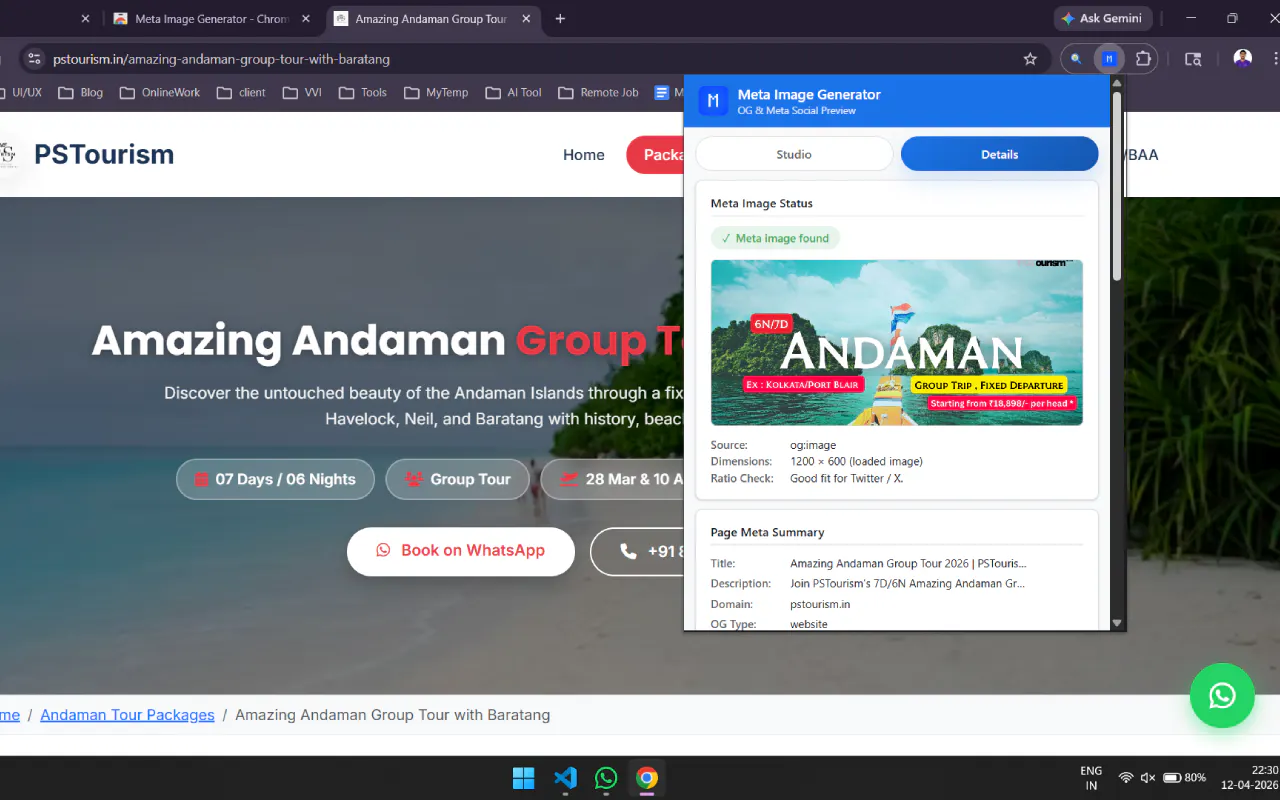Click the muted volume tray icon
This screenshot has height=800, width=1280.
click(x=1148, y=778)
